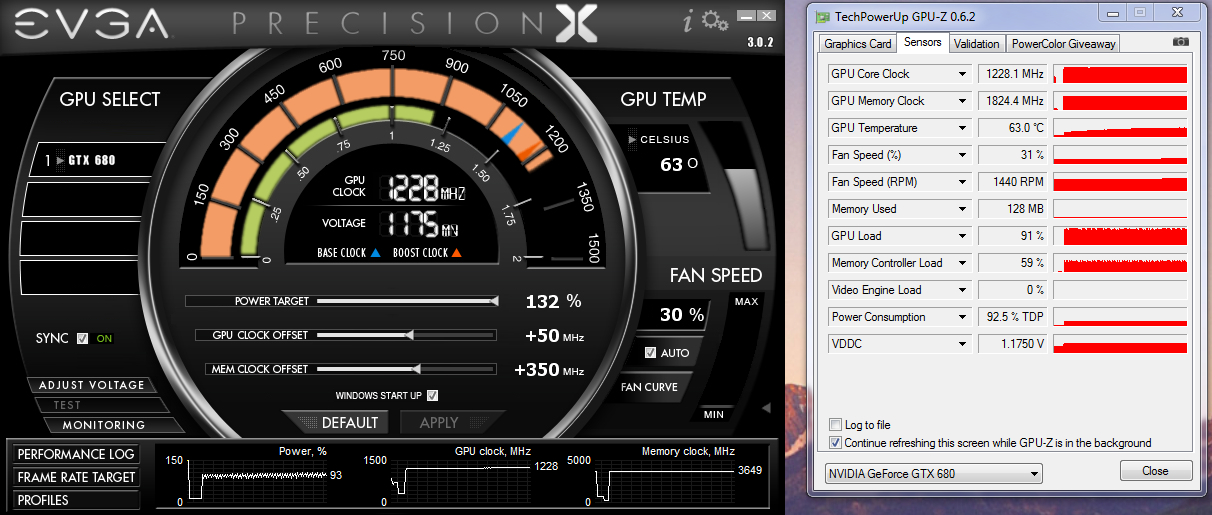Click the 63.0 °C temperature value
Viewport: 1212px width, 515px height.
pyautogui.click(x=1011, y=128)
